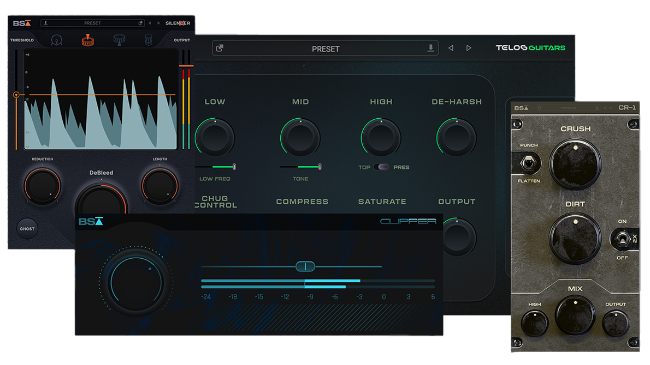Flip the 2X On/Off switch in CR-1
Screen dimensions: 650x365
622,239
